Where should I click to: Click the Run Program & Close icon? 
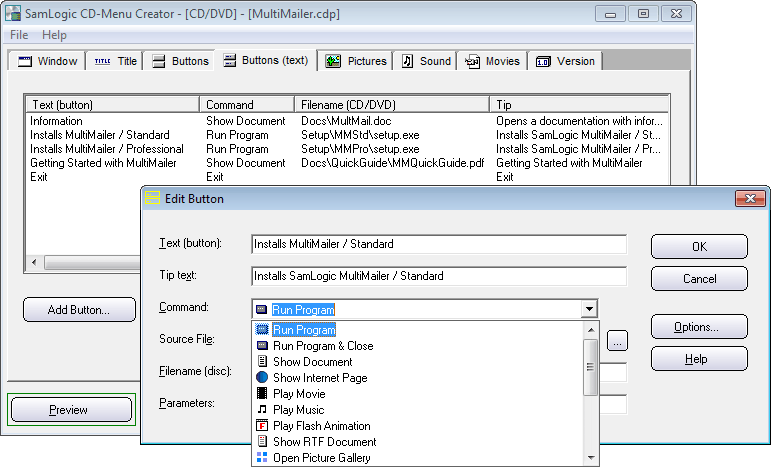tap(263, 346)
